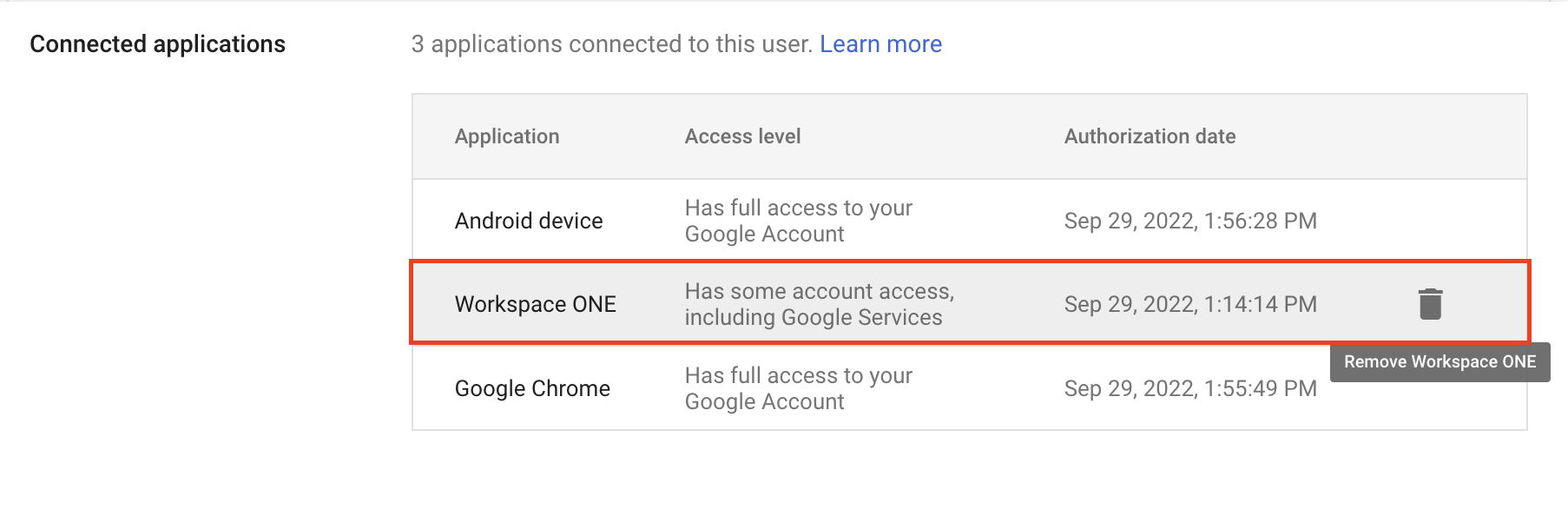Click the Remove Workspace ONE tooltip button

(1439, 362)
